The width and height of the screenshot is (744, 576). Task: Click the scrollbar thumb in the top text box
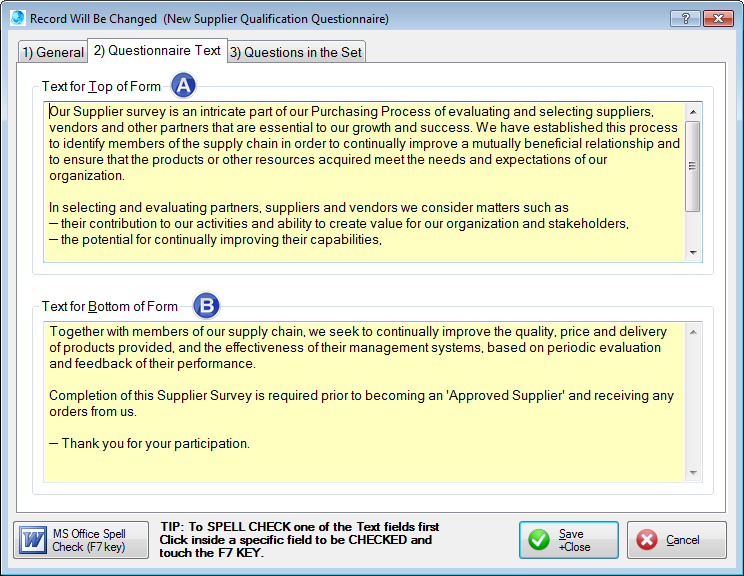pyautogui.click(x=693, y=166)
